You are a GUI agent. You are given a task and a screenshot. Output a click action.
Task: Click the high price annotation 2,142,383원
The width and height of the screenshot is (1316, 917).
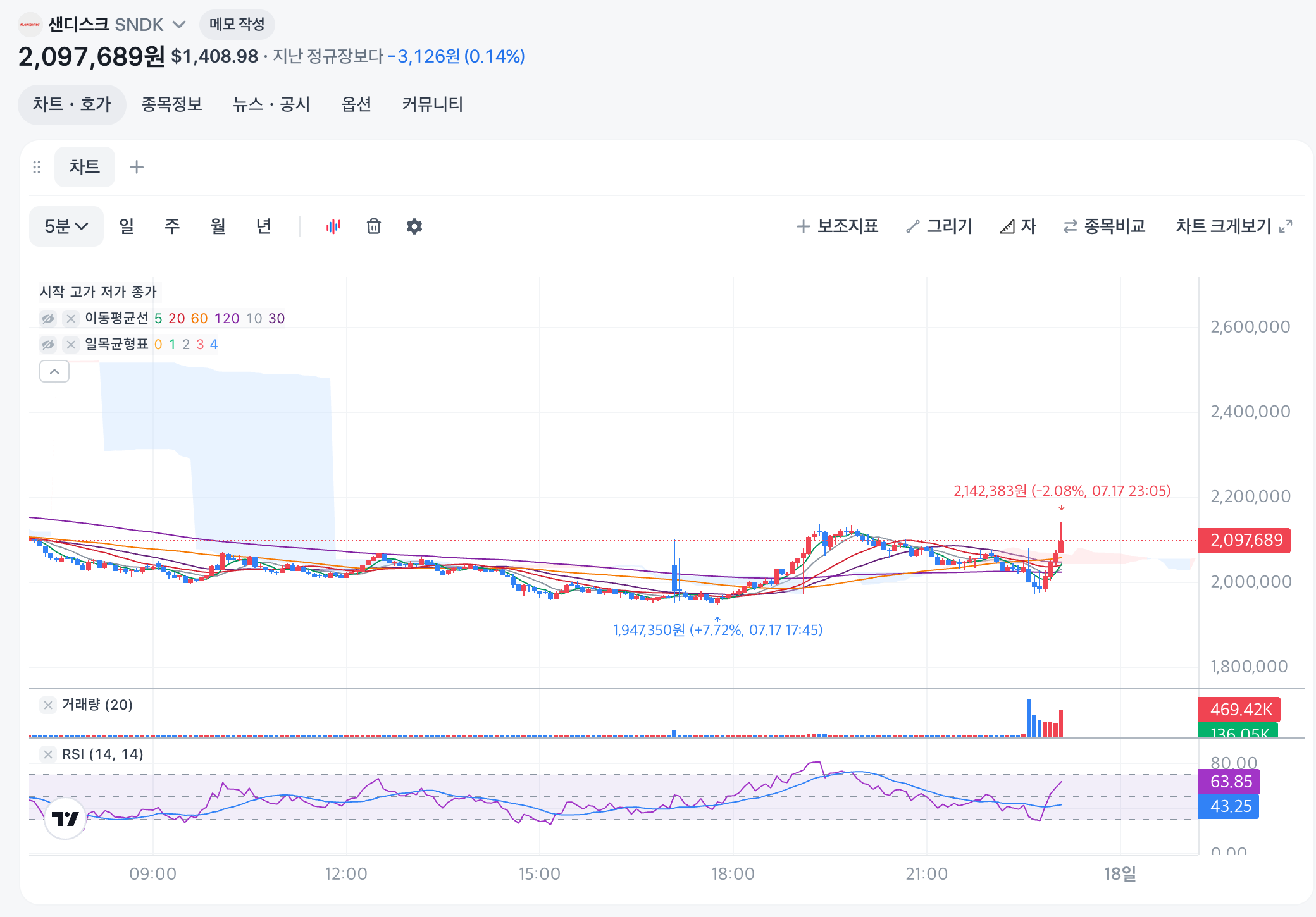click(1062, 491)
